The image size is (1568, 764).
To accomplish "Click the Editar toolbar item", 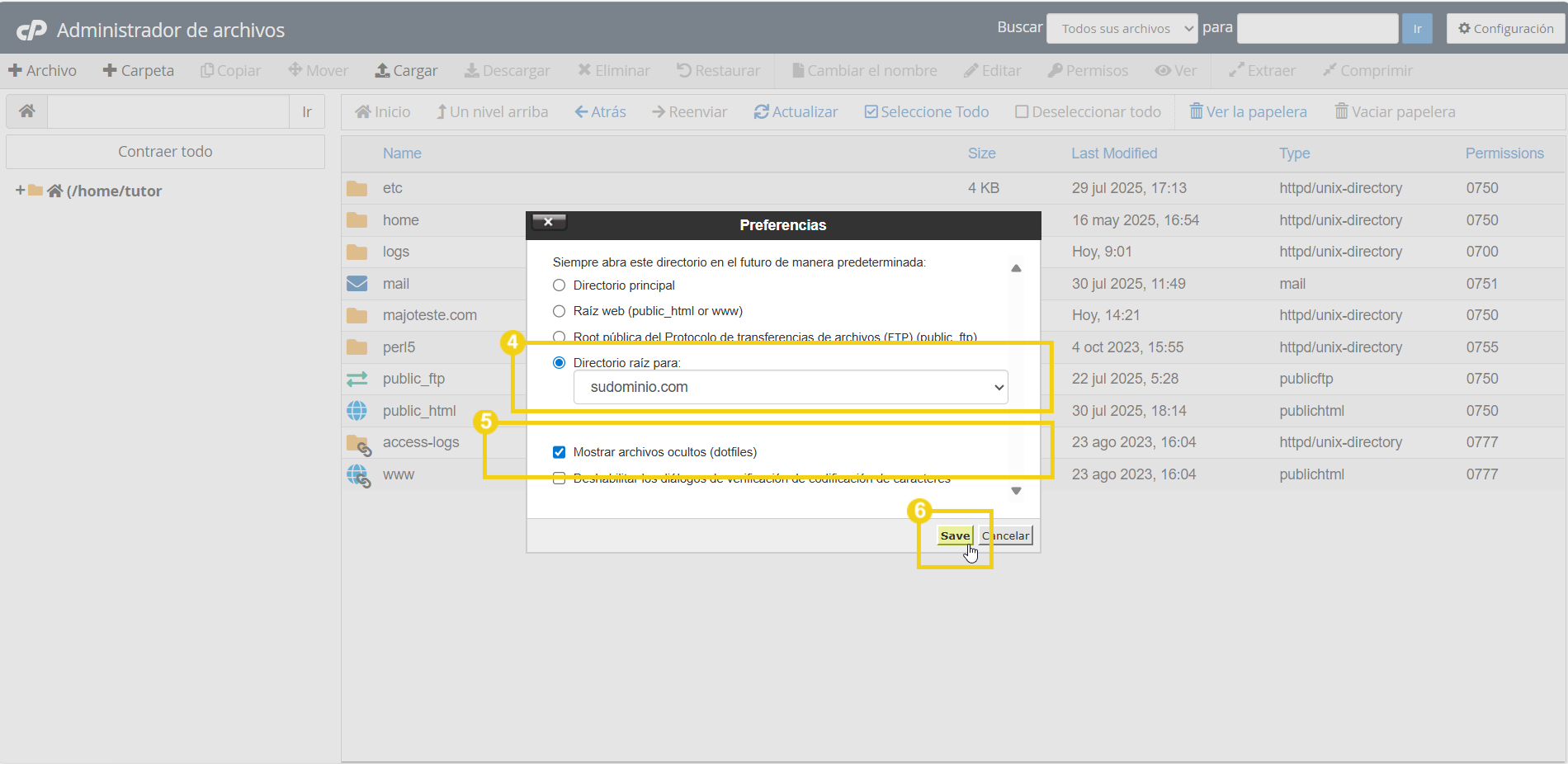I will tap(992, 71).
